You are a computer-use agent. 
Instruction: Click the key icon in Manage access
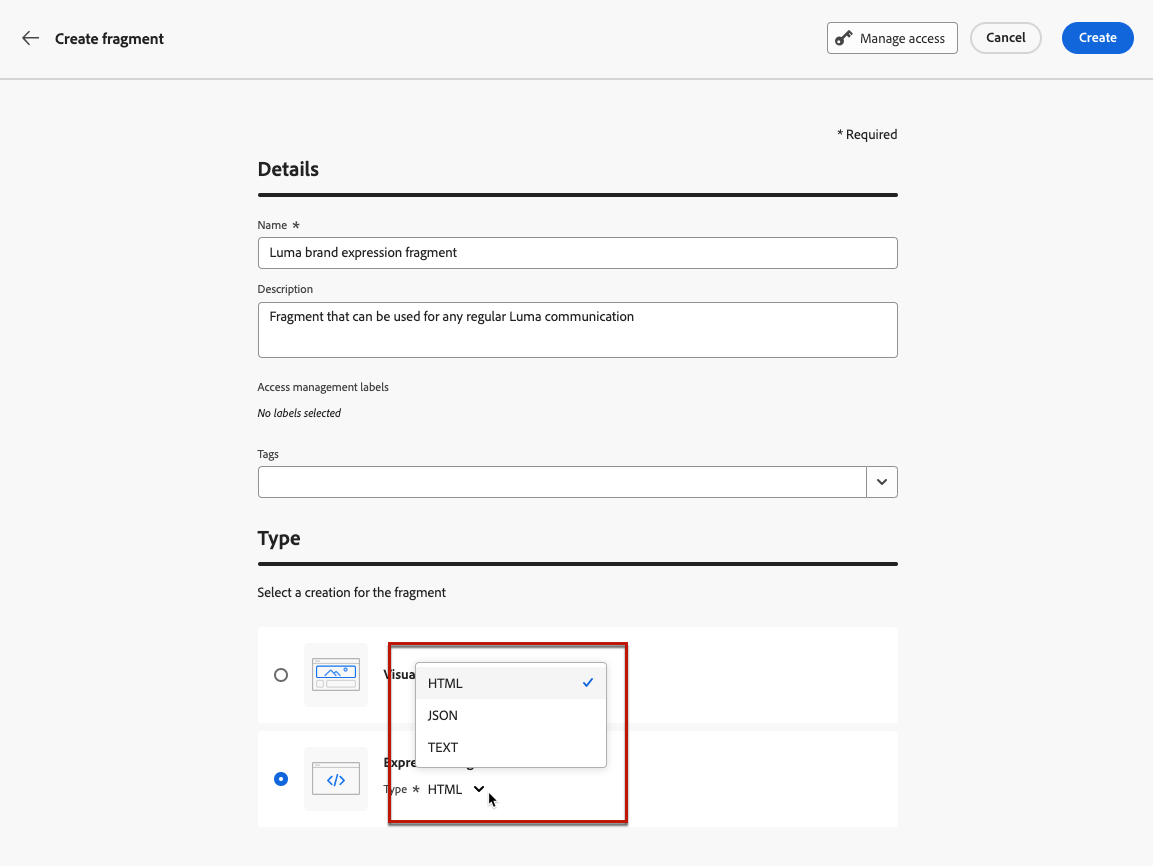click(x=845, y=38)
